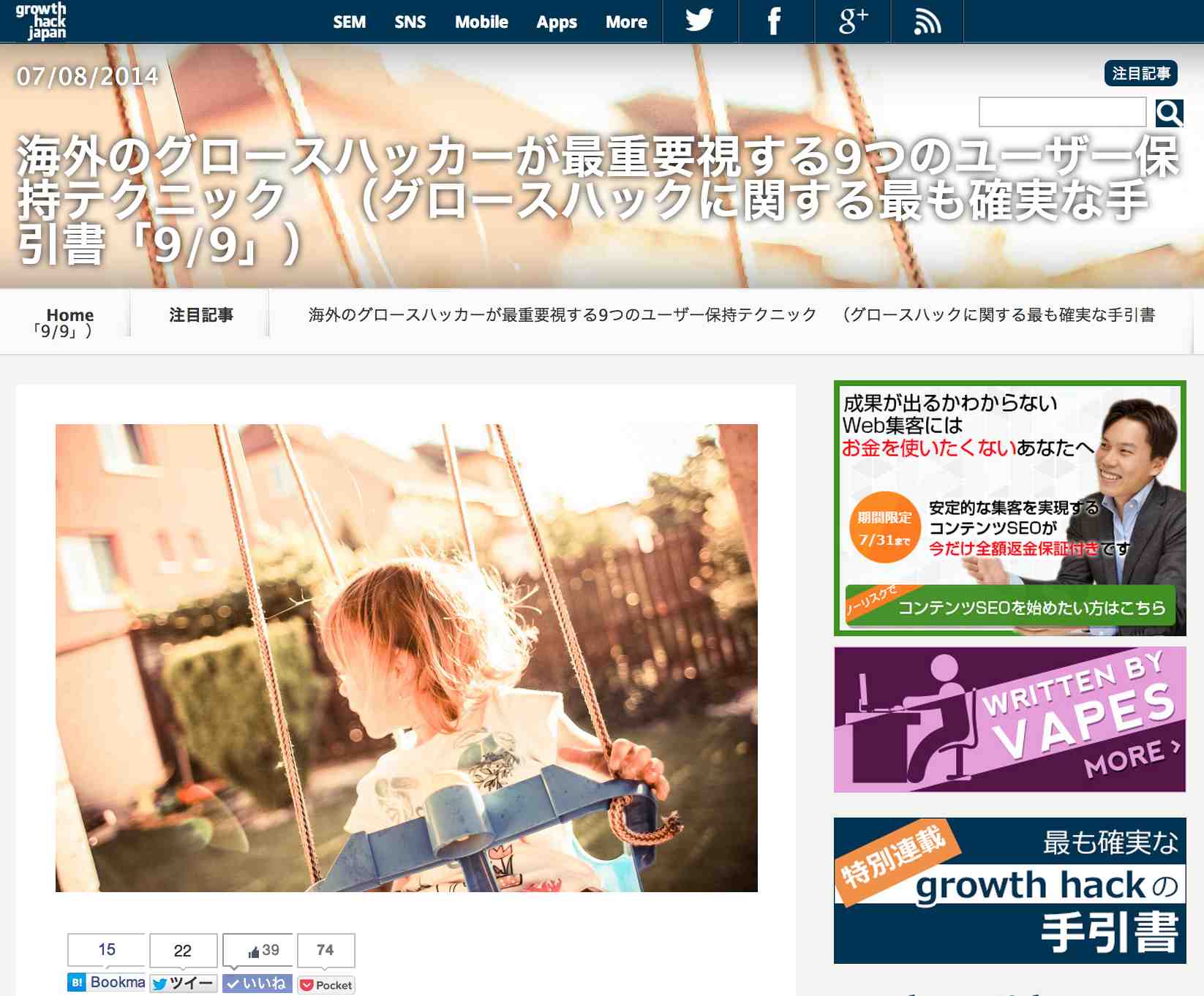Open the Facebook icon in top navigation
Image resolution: width=1204 pixels, height=996 pixels.
(x=775, y=21)
